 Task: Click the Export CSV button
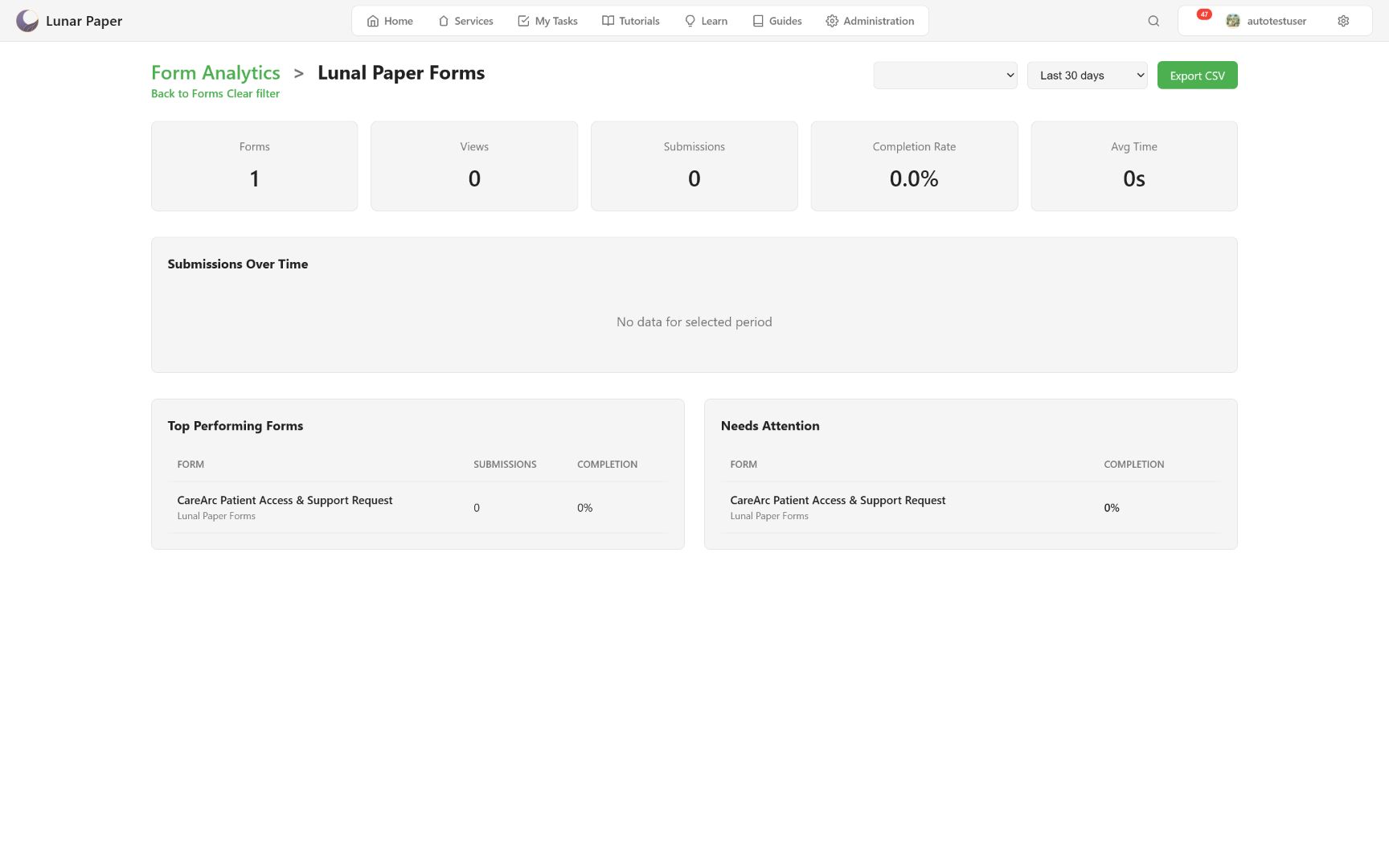tap(1198, 76)
